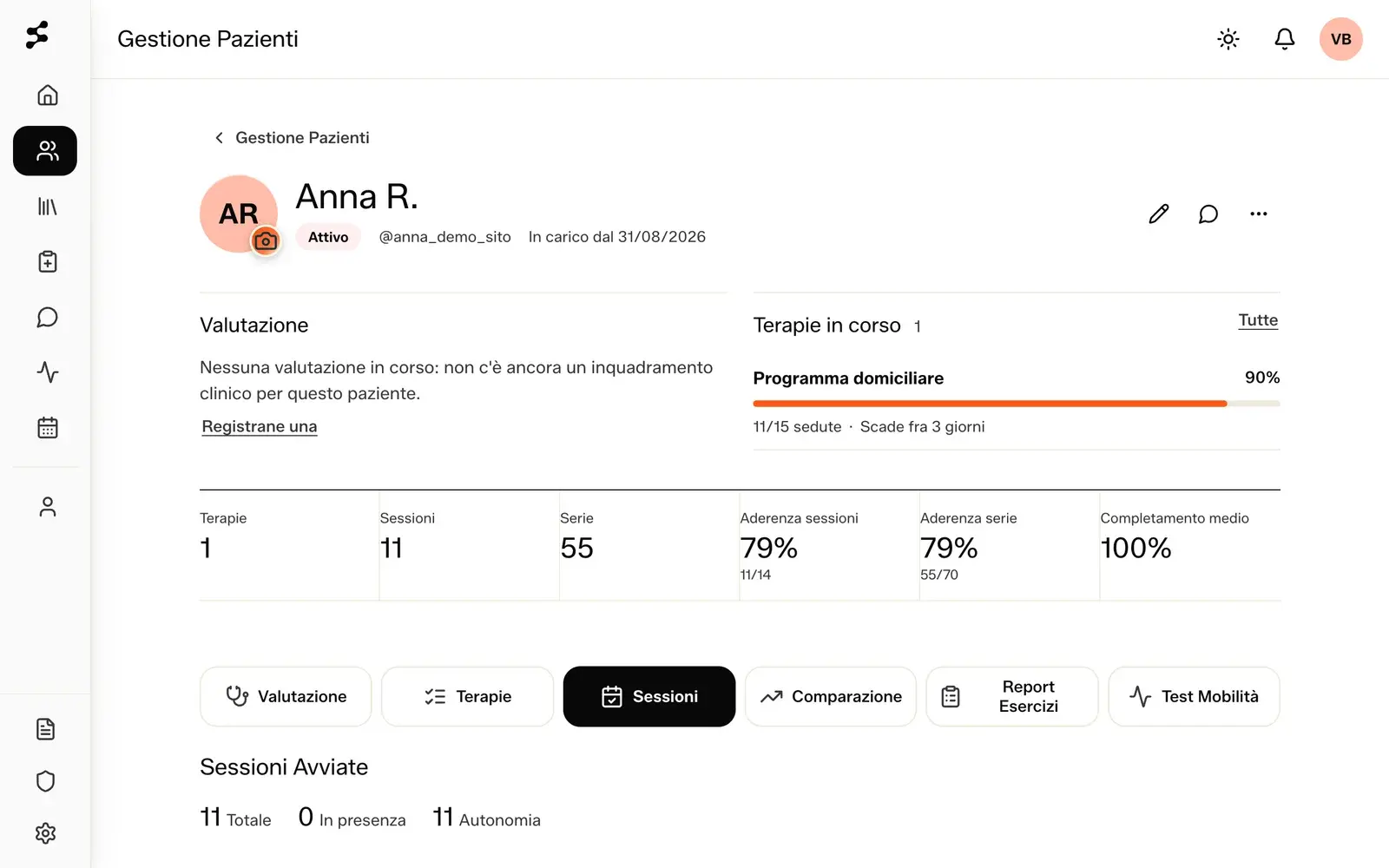Open the calendar icon in sidebar
The width and height of the screenshot is (1389, 868).
click(x=47, y=428)
